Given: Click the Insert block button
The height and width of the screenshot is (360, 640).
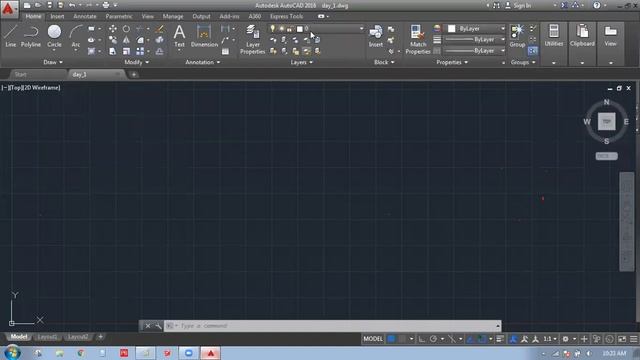Looking at the screenshot, I should point(376,36).
